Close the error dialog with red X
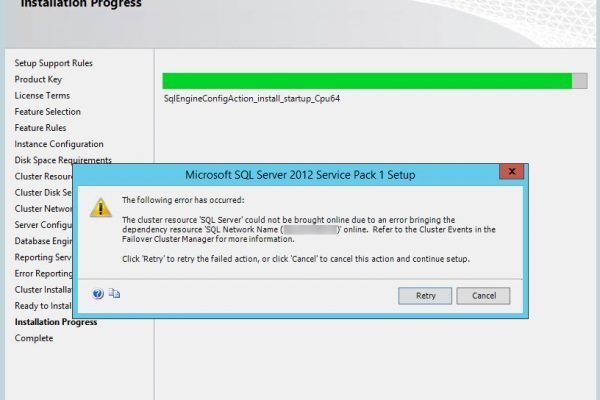 click(x=512, y=171)
